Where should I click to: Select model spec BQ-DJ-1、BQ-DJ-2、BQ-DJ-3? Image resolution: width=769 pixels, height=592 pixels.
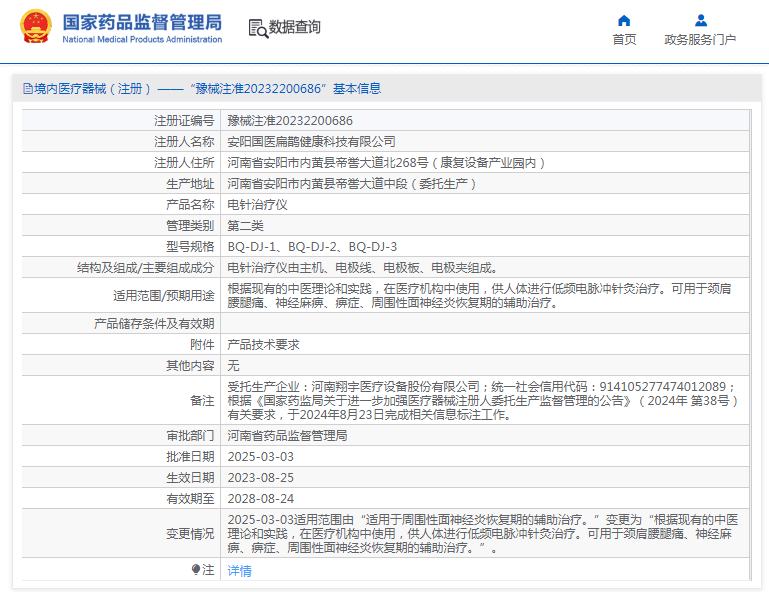[x=312, y=247]
